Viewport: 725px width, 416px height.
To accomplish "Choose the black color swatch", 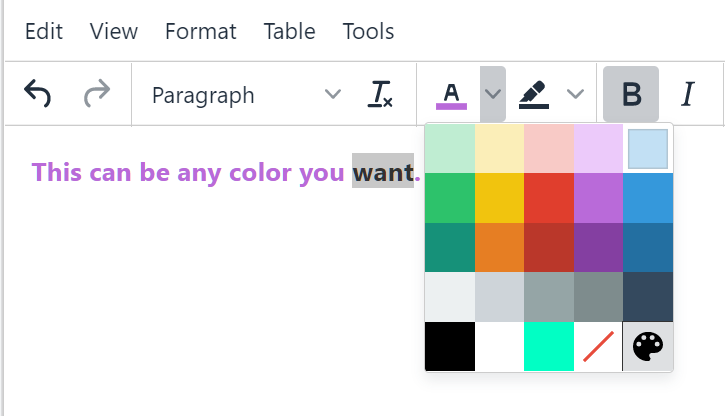I will point(450,347).
